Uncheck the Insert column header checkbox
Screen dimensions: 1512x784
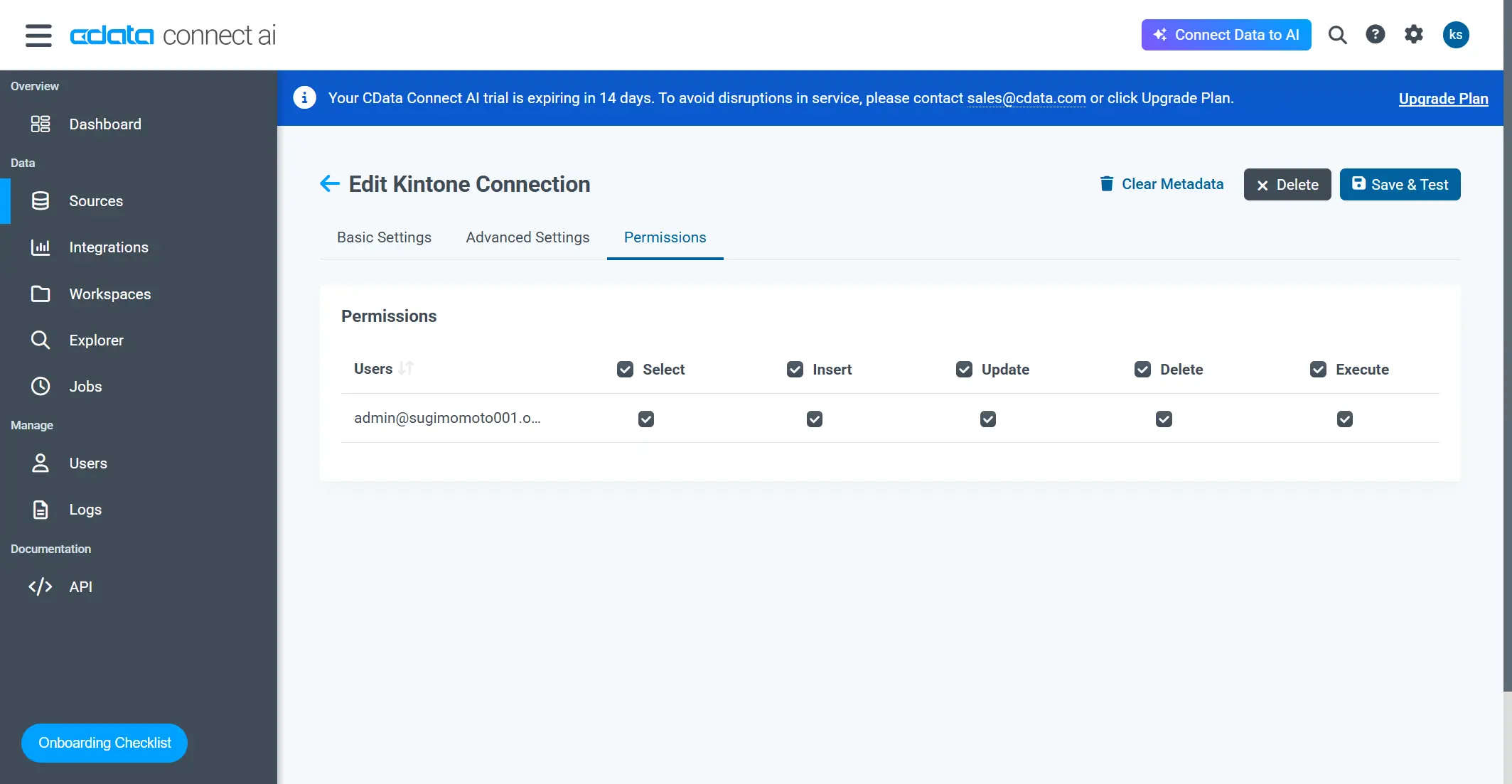pyautogui.click(x=794, y=369)
